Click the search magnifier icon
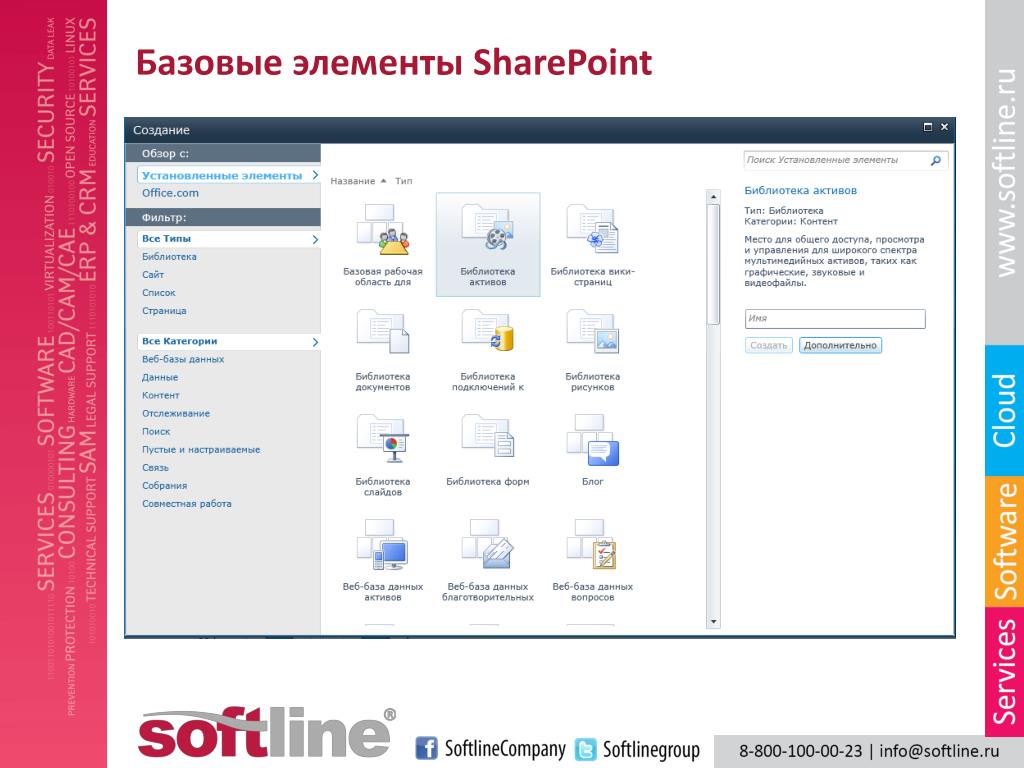 click(935, 160)
